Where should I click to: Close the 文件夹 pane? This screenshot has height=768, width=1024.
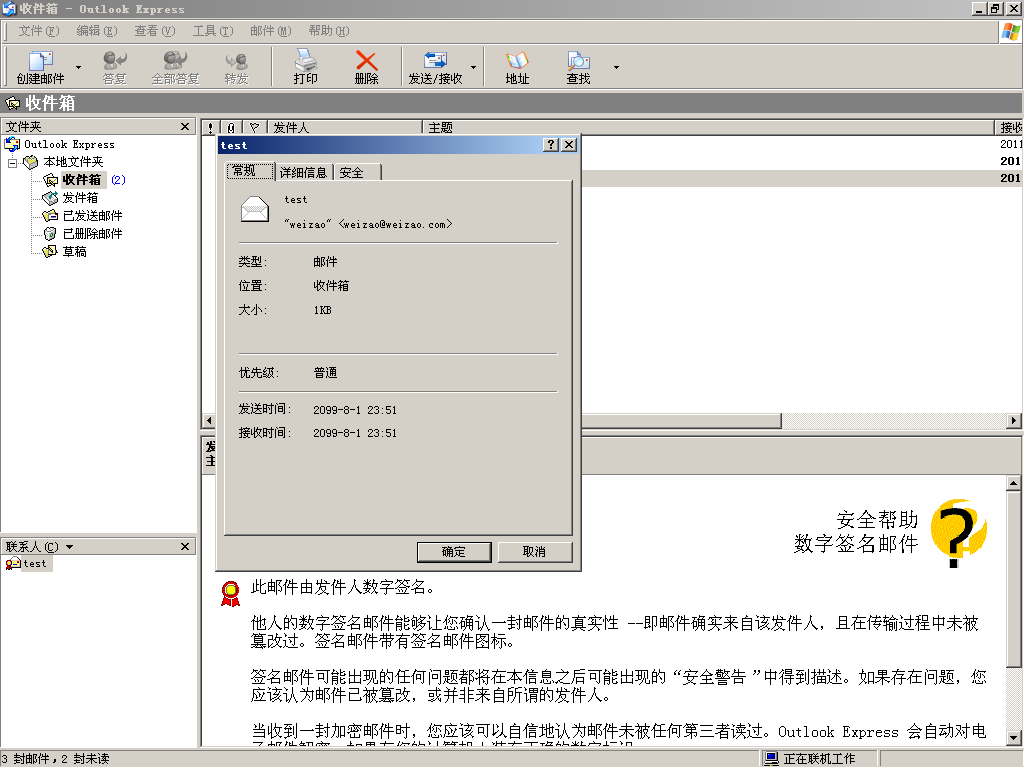(x=185, y=127)
